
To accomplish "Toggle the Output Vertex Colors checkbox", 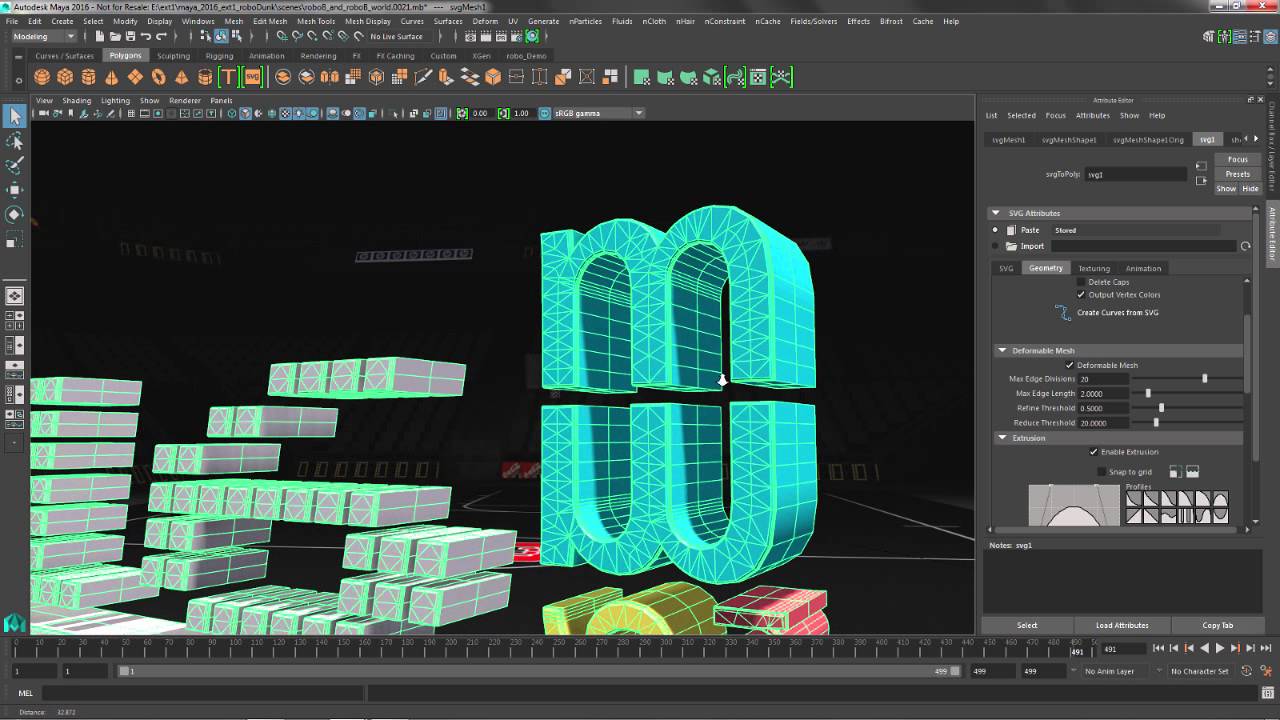I will [1080, 294].
